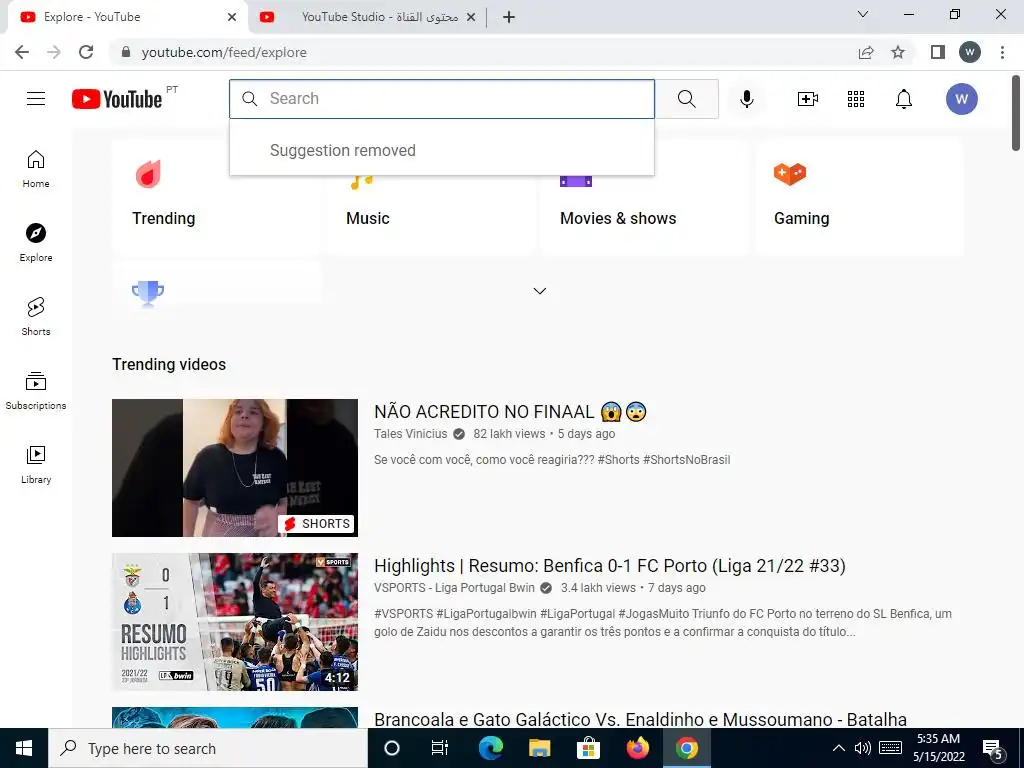
Task: Open the Windows Start menu
Action: (x=24, y=748)
